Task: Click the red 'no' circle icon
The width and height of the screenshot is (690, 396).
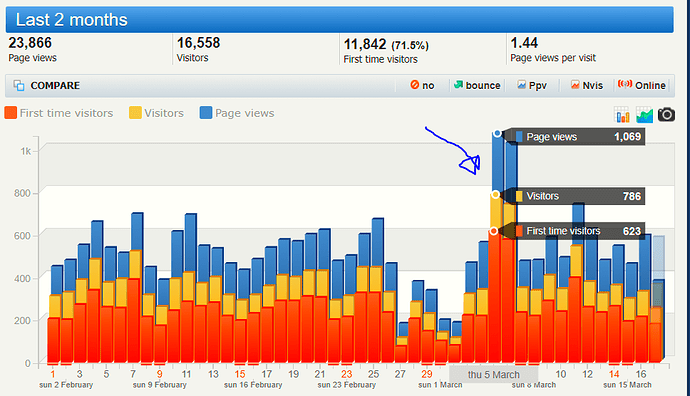Action: 415,84
